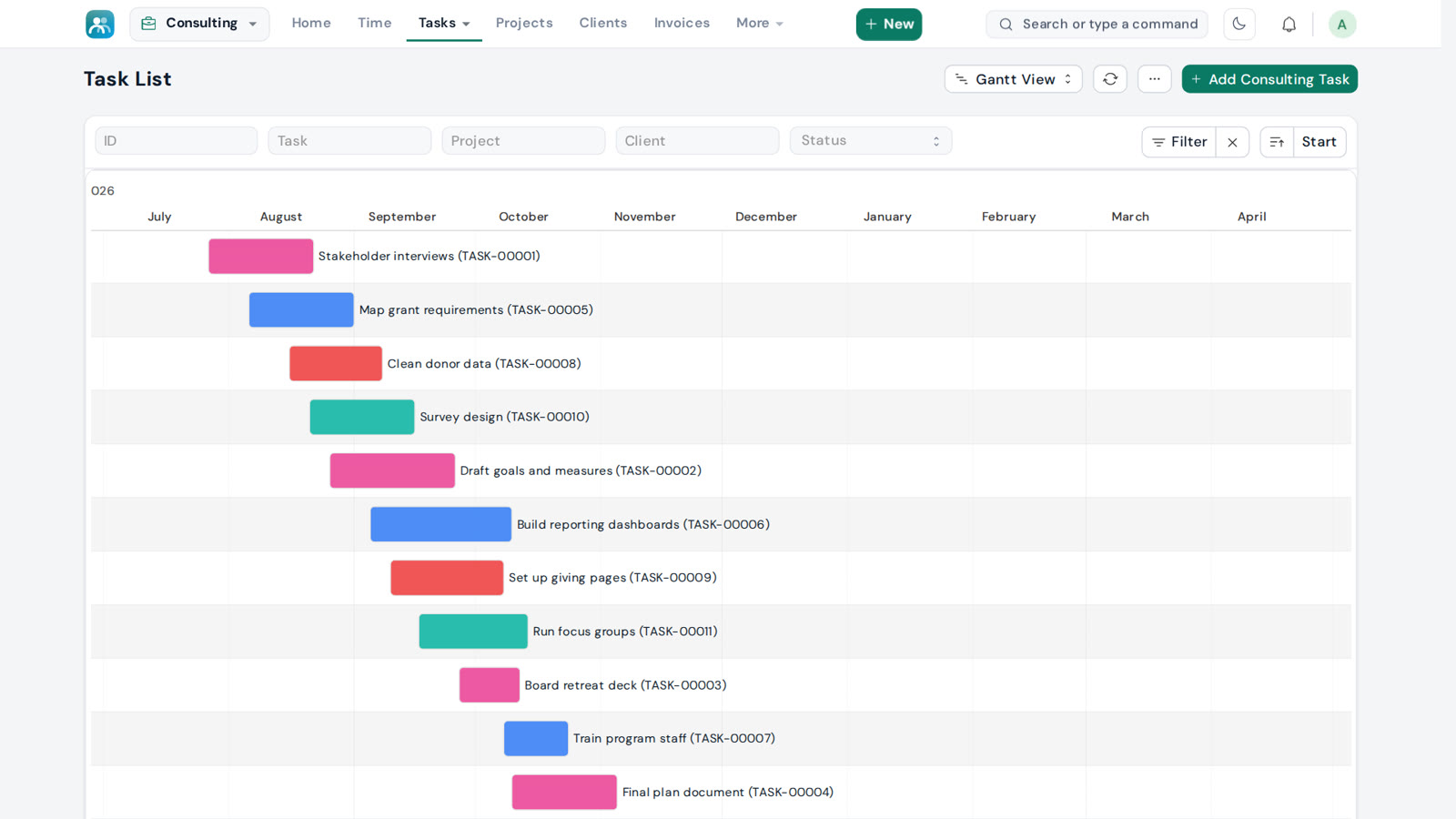
Task: Click the Task filter field
Action: [x=349, y=141]
